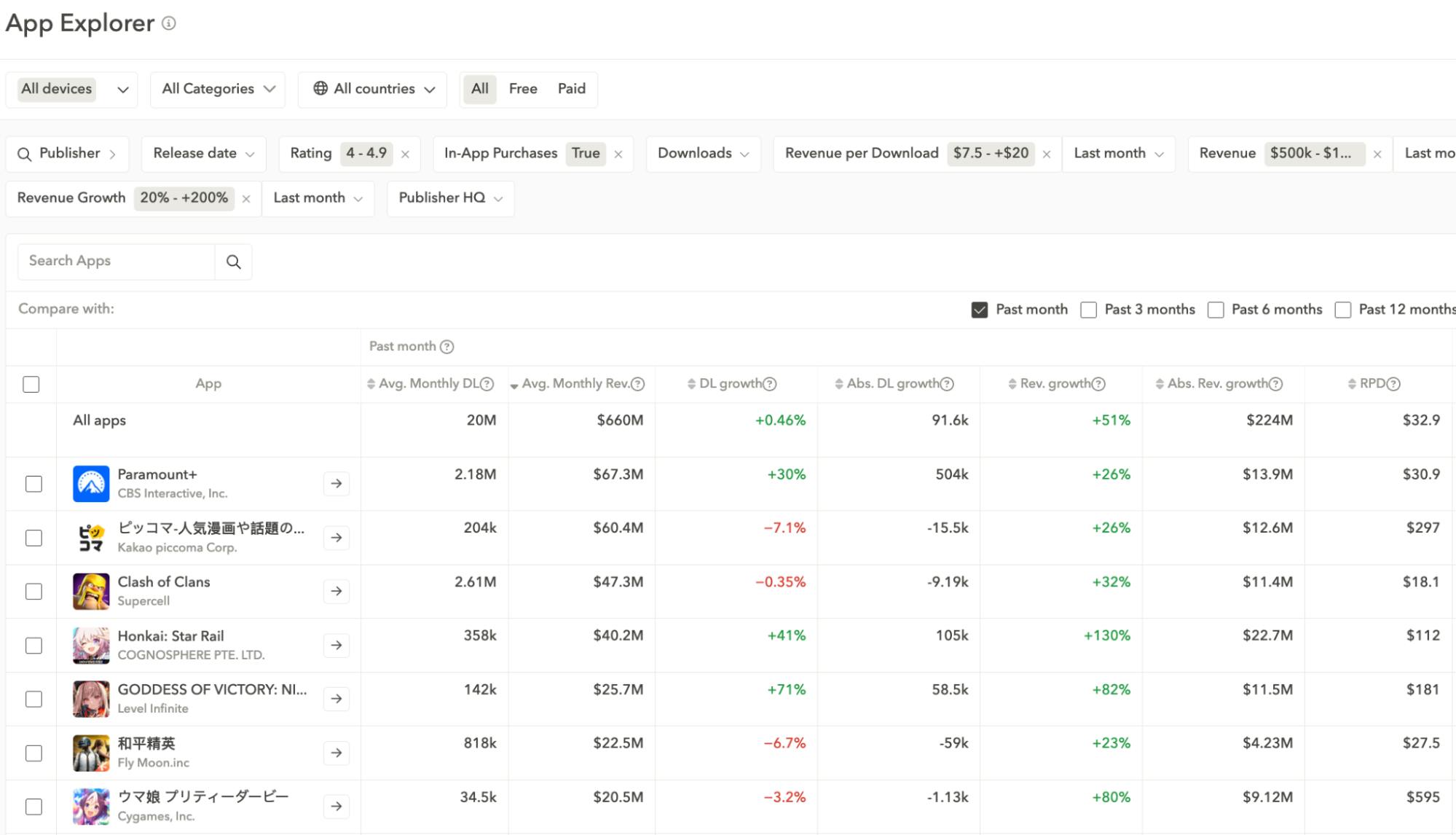Switch to the Free tab
This screenshot has height=835, width=1456.
pos(523,89)
